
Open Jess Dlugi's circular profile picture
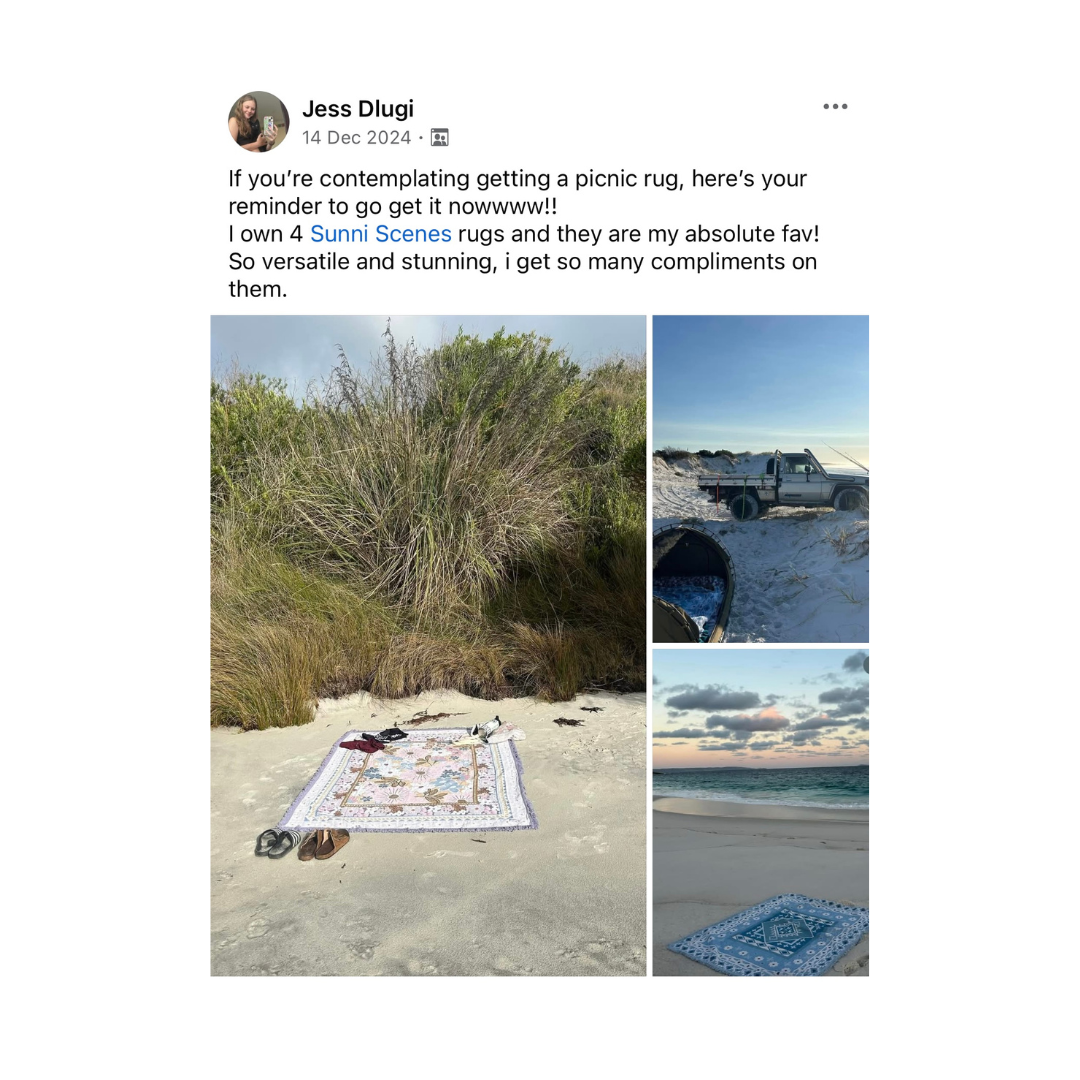tap(259, 121)
